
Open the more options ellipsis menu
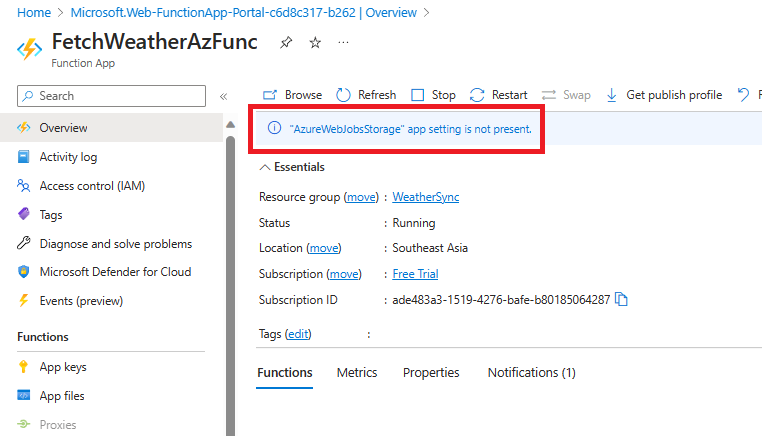(x=343, y=43)
